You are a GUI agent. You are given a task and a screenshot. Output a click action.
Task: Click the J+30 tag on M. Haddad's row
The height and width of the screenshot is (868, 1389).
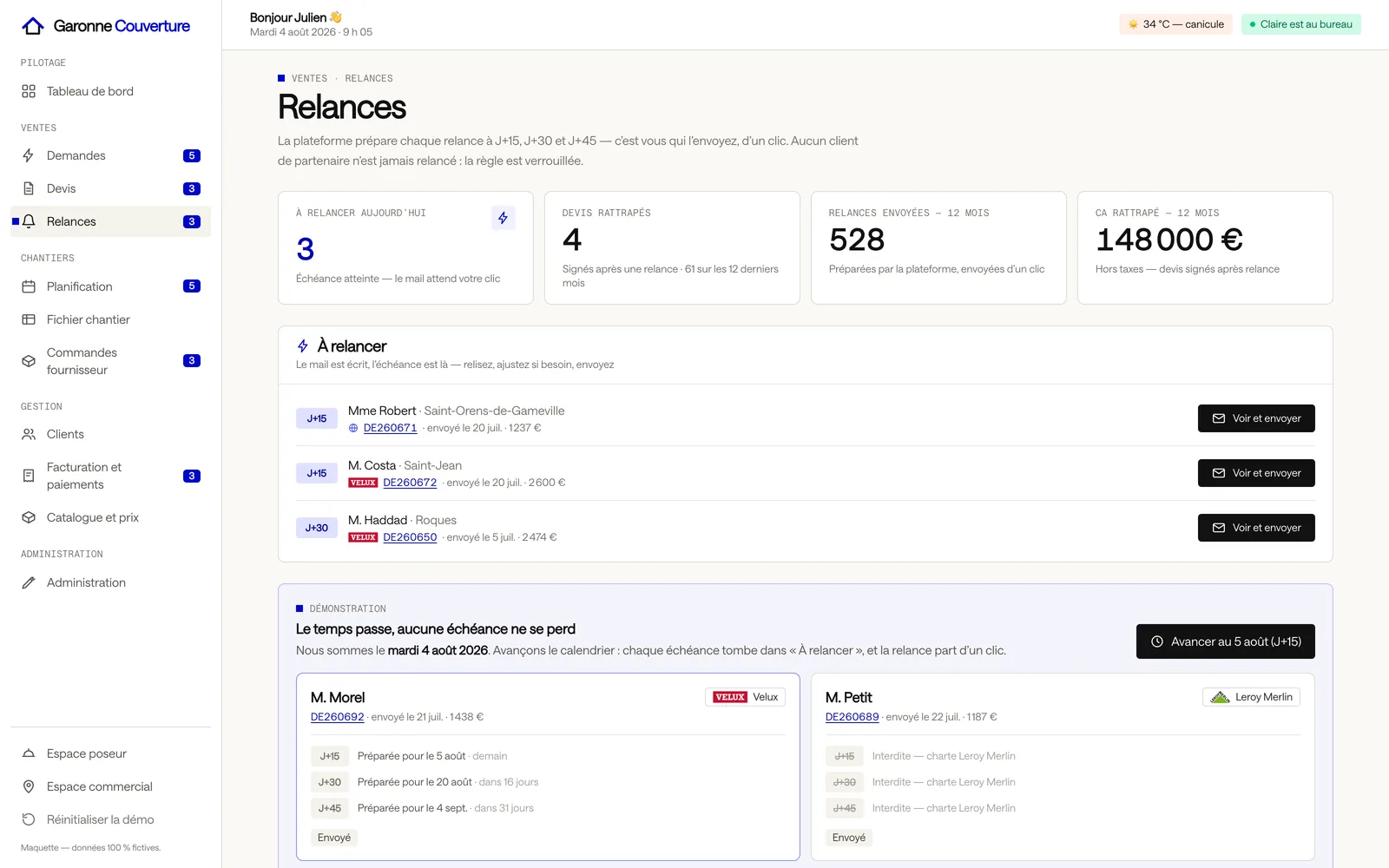click(317, 528)
